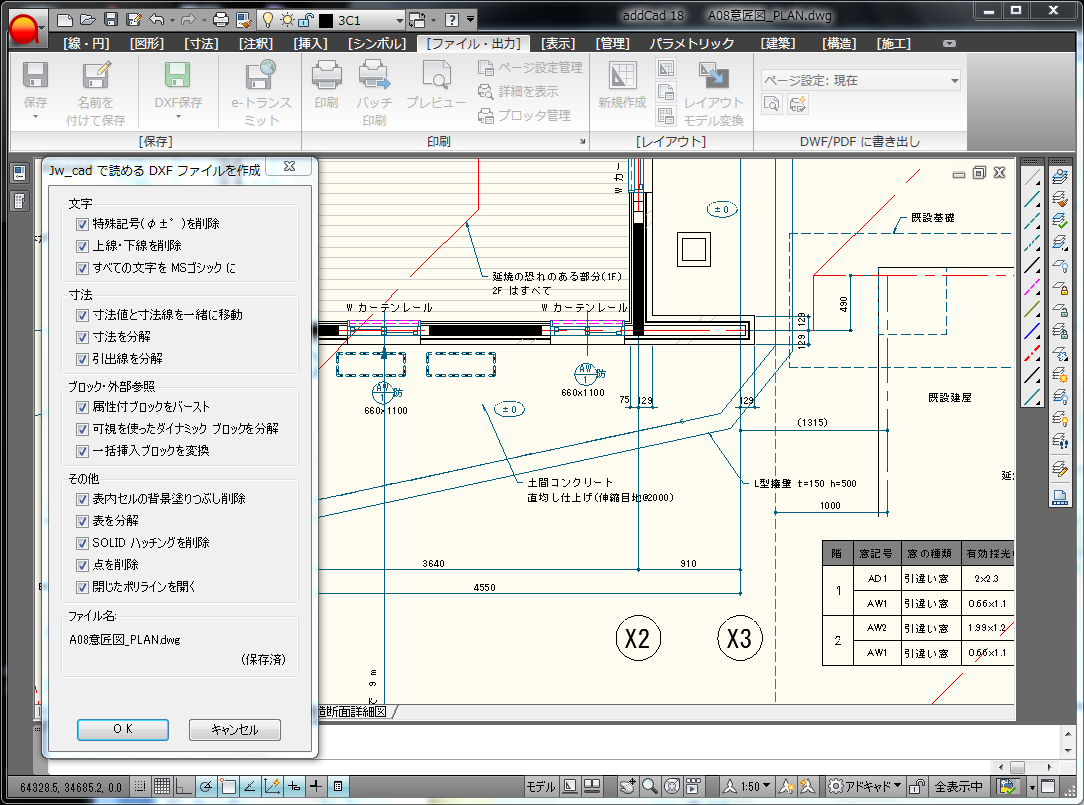Open the アドキャド workspace dropdown

tap(897, 786)
